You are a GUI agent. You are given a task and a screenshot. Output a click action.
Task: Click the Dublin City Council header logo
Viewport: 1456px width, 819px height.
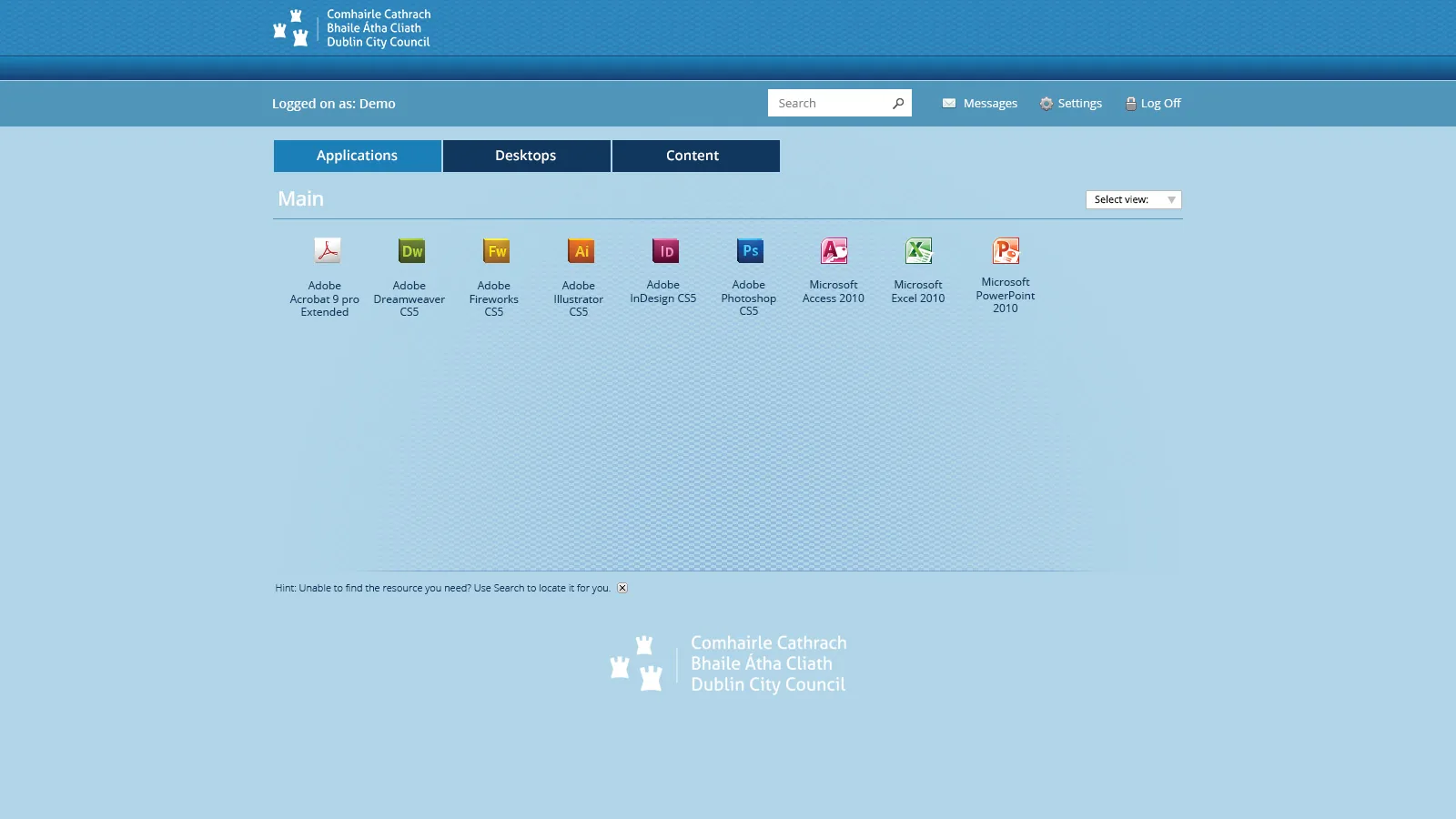pyautogui.click(x=351, y=28)
